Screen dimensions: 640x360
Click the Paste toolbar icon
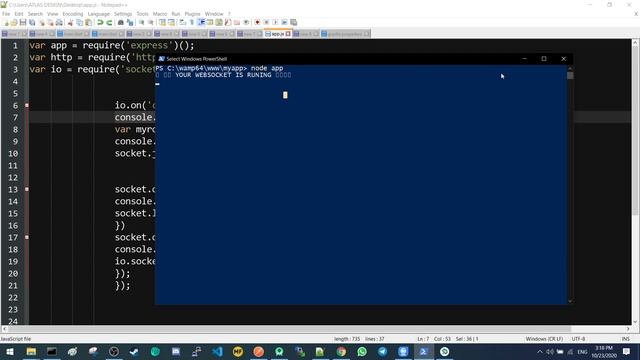coord(88,22)
